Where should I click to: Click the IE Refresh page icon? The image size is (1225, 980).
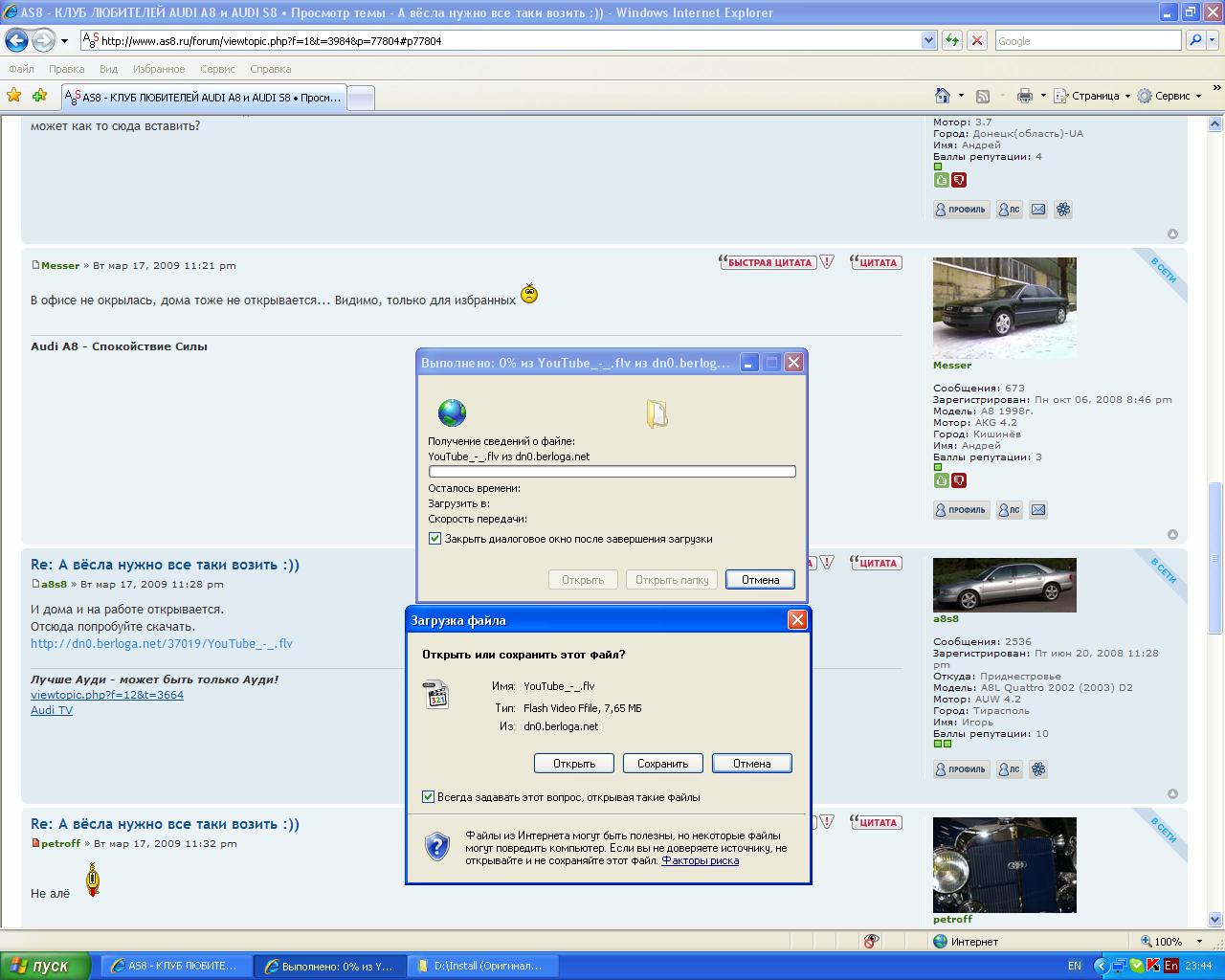[952, 40]
